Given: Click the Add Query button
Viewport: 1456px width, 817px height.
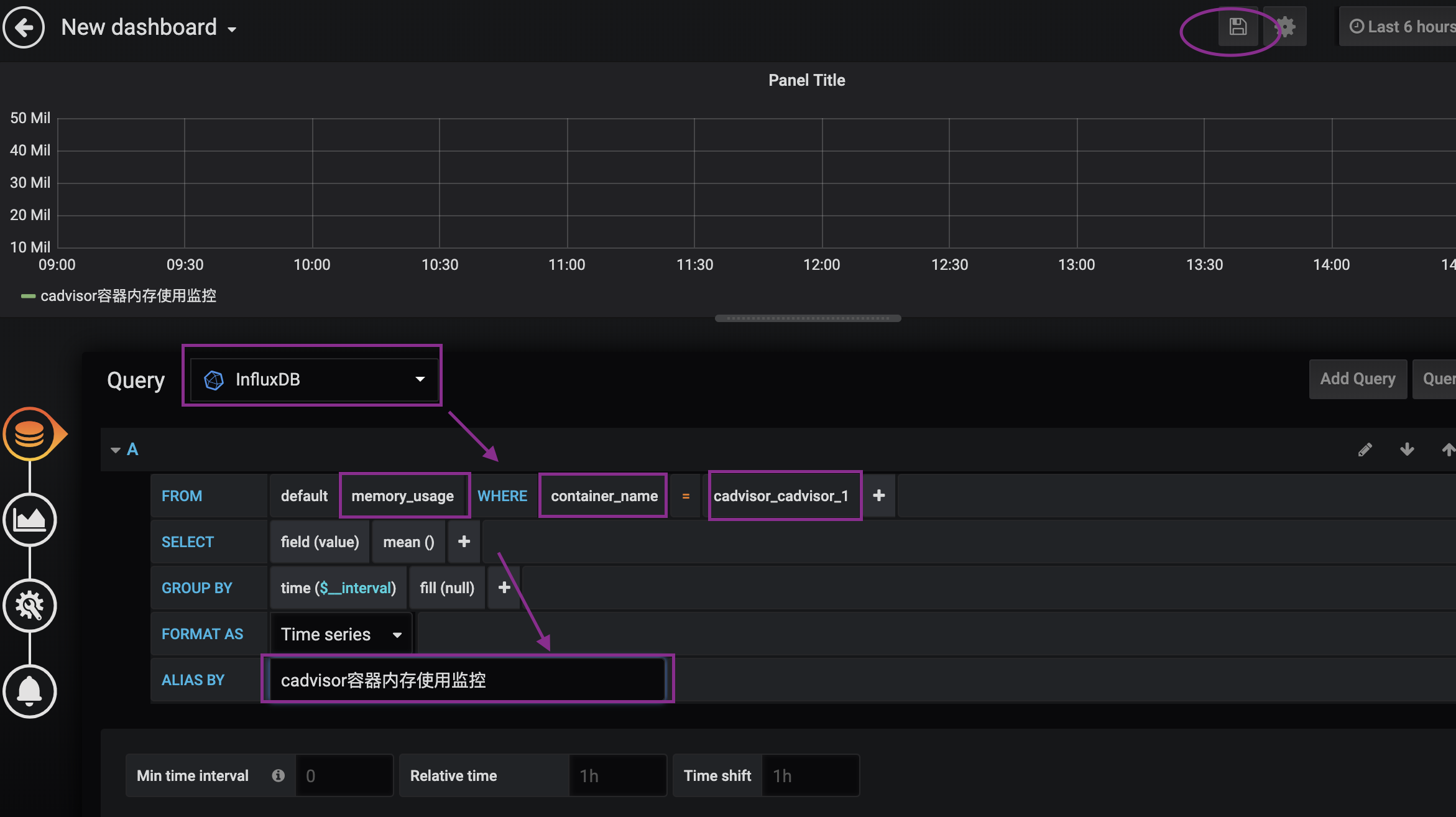Looking at the screenshot, I should pyautogui.click(x=1358, y=379).
